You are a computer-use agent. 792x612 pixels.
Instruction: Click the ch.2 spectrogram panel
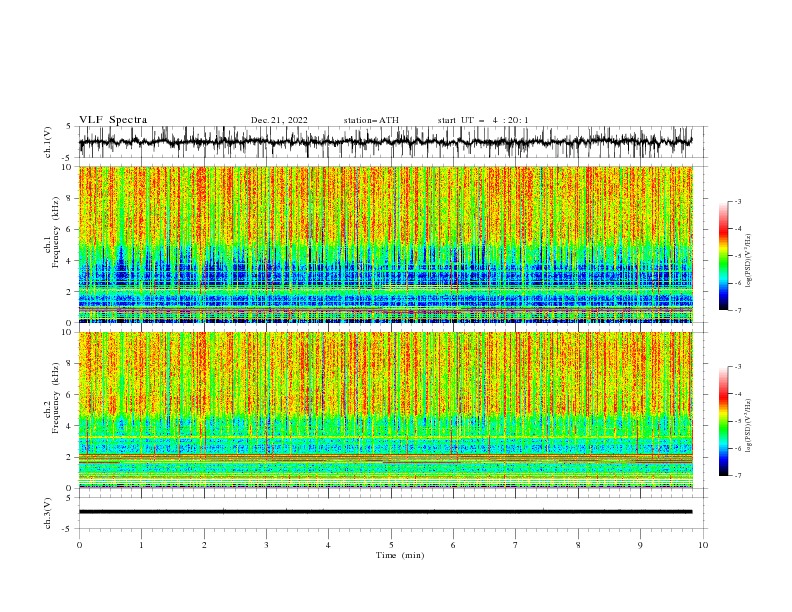point(385,410)
